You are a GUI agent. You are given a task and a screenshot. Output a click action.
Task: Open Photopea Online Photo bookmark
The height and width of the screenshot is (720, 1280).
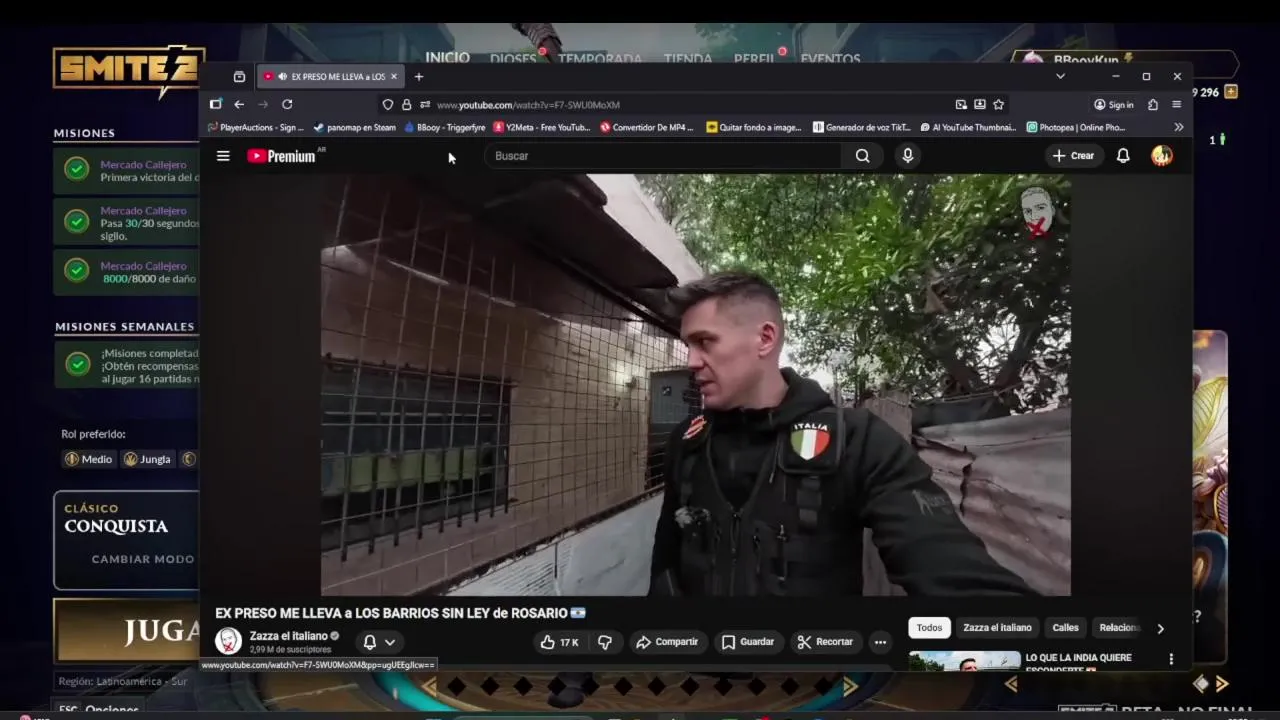click(1076, 127)
